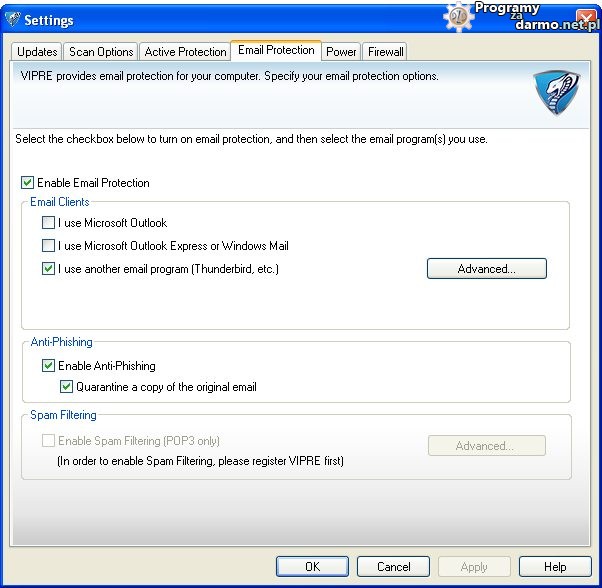Switch to the Updates tab

pos(37,52)
